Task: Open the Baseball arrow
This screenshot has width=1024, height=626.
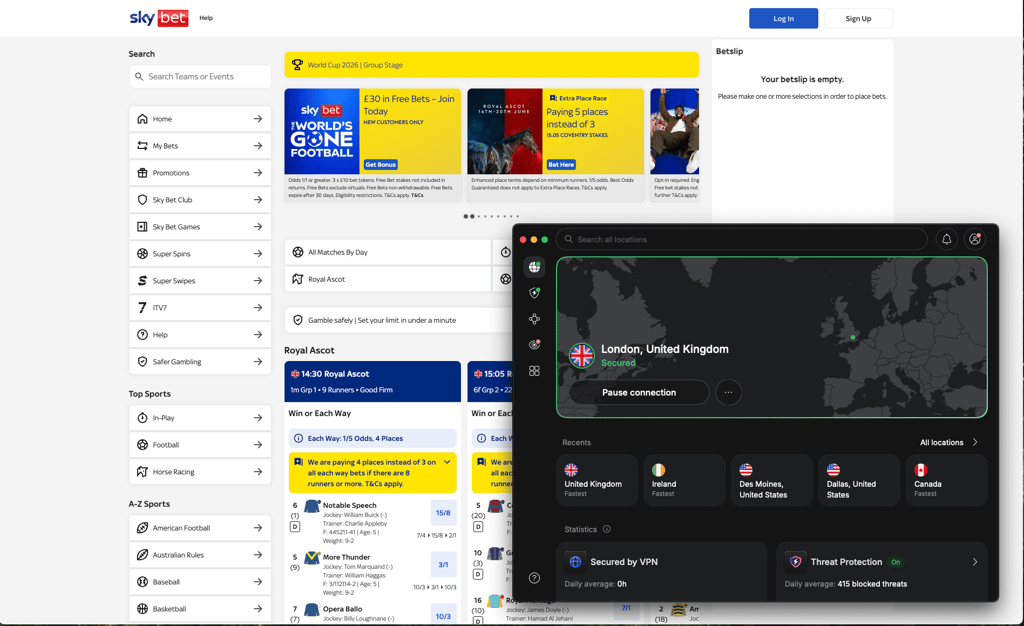Action: (258, 582)
